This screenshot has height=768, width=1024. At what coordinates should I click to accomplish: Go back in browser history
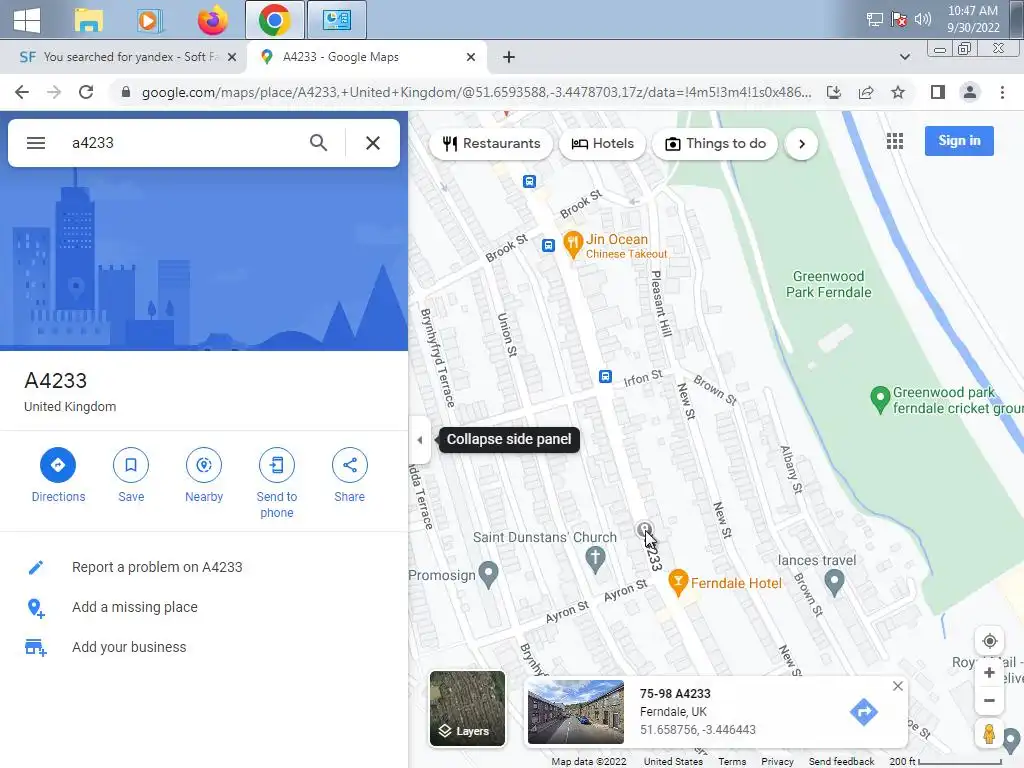22,92
